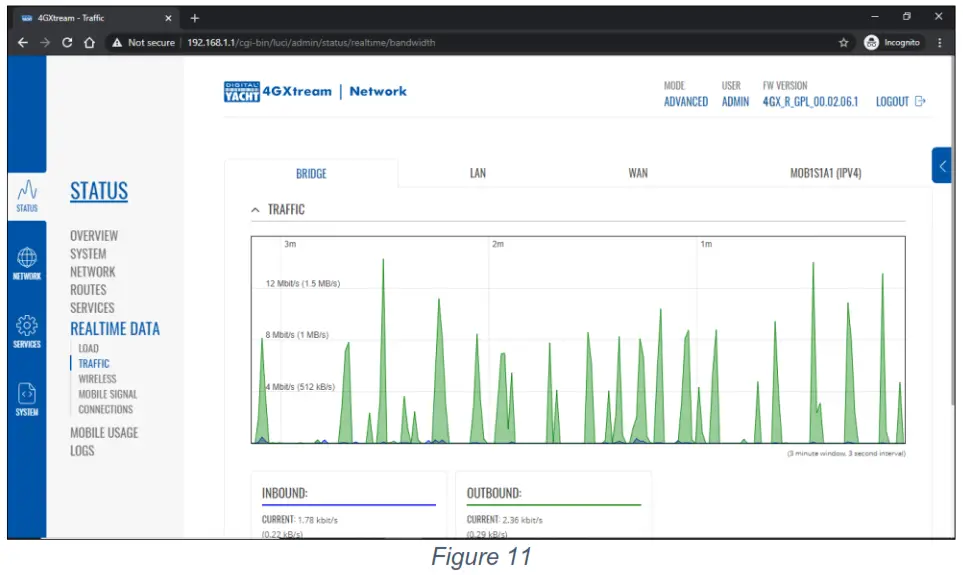Bookmark page with the star icon

click(843, 42)
